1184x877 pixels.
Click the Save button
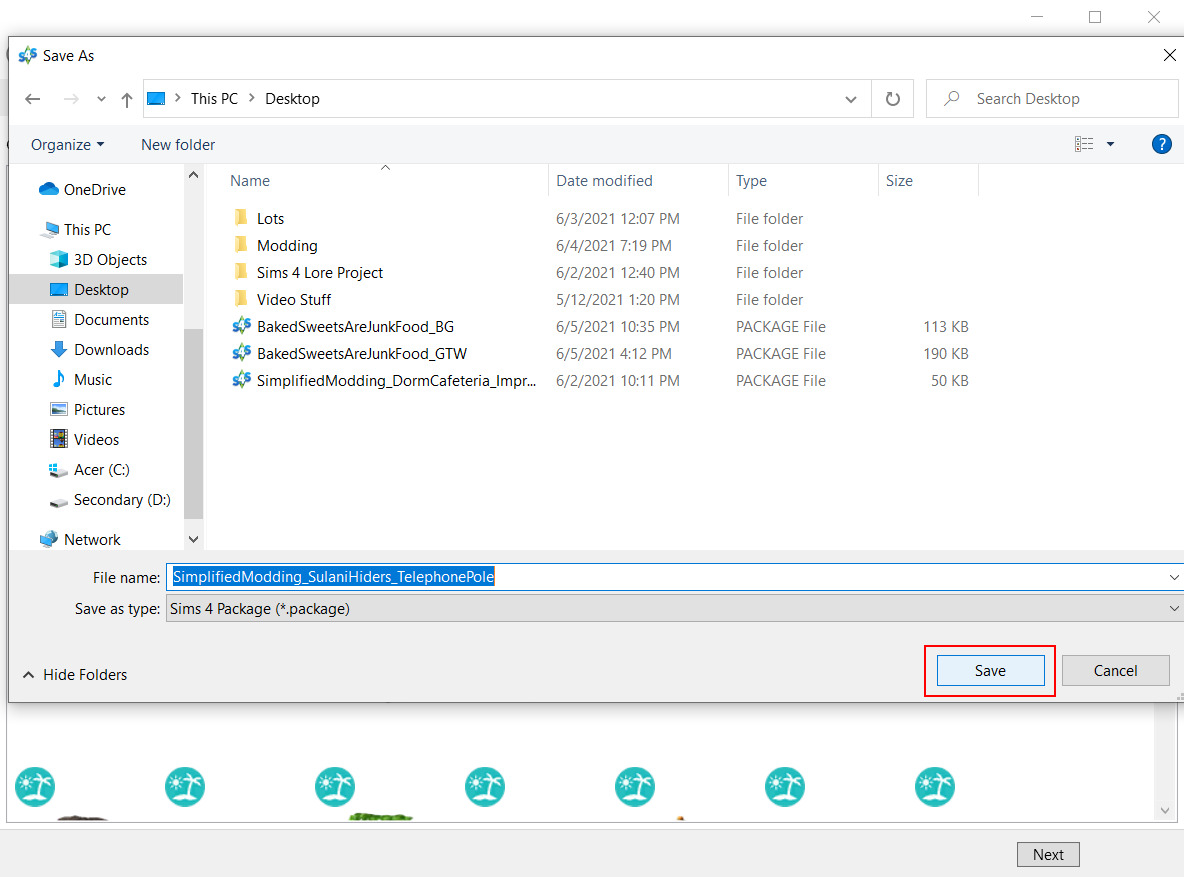point(990,671)
